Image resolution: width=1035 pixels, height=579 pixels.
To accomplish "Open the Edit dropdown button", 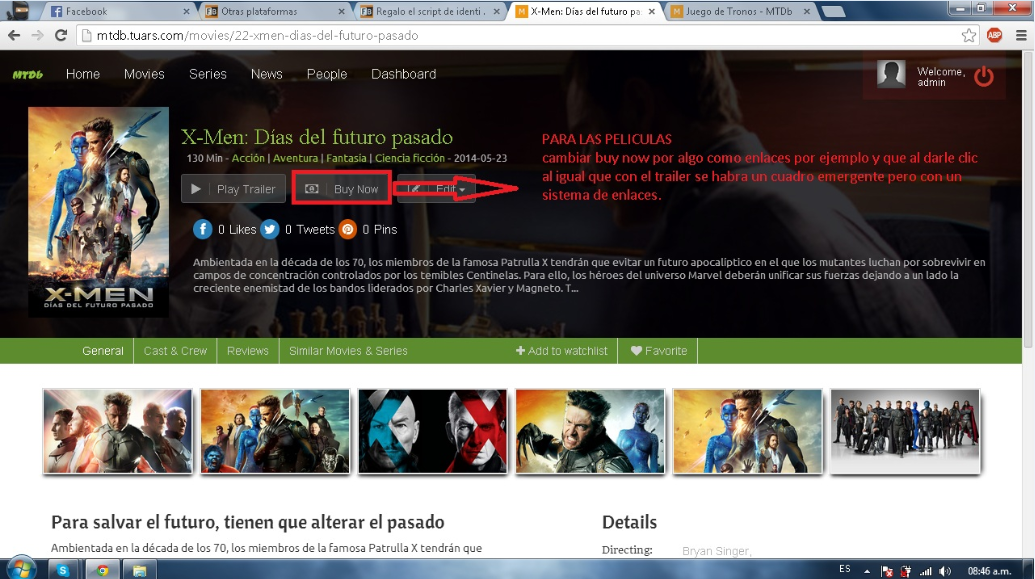I will [x=436, y=189].
